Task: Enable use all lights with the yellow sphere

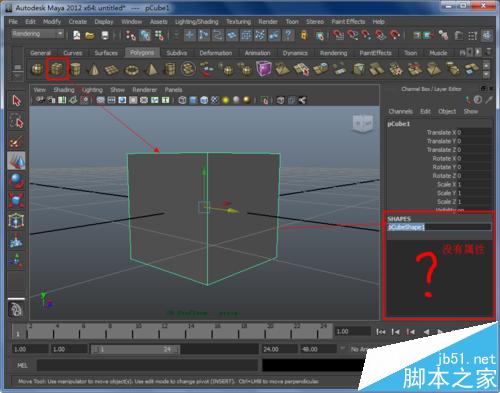Action: coord(226,100)
